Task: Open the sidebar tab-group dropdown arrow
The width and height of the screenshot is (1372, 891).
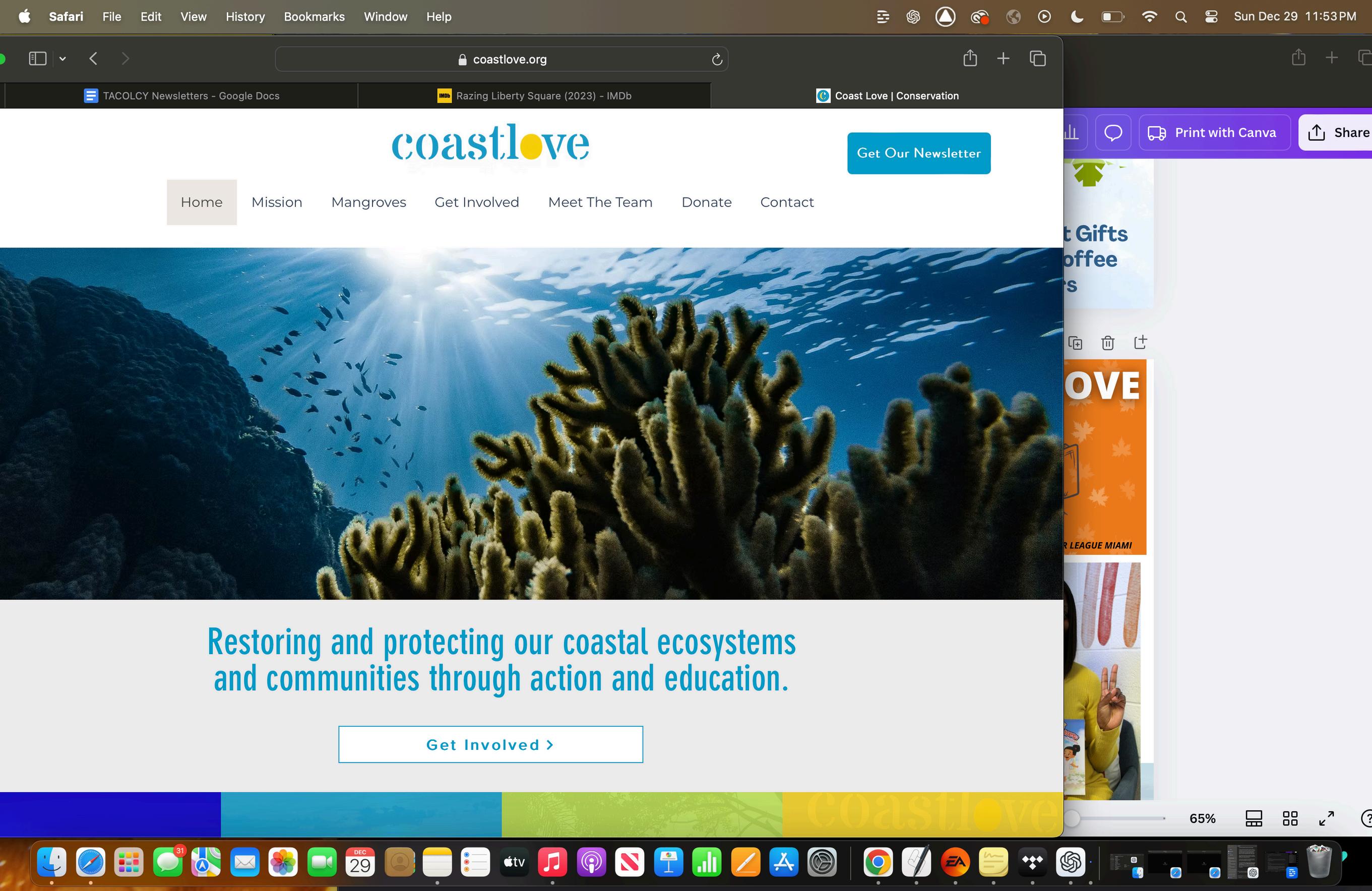Action: tap(63, 59)
